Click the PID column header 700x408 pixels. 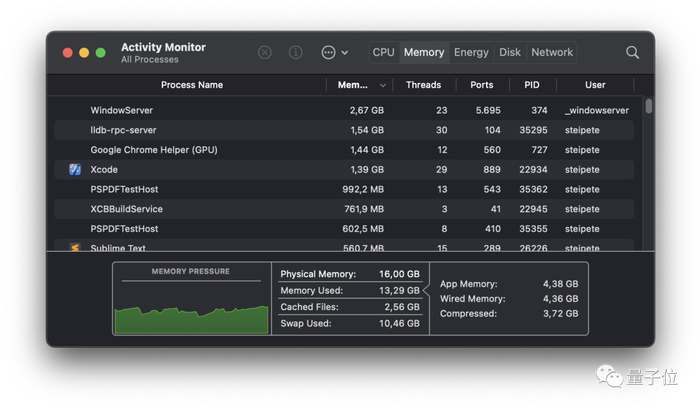click(531, 85)
